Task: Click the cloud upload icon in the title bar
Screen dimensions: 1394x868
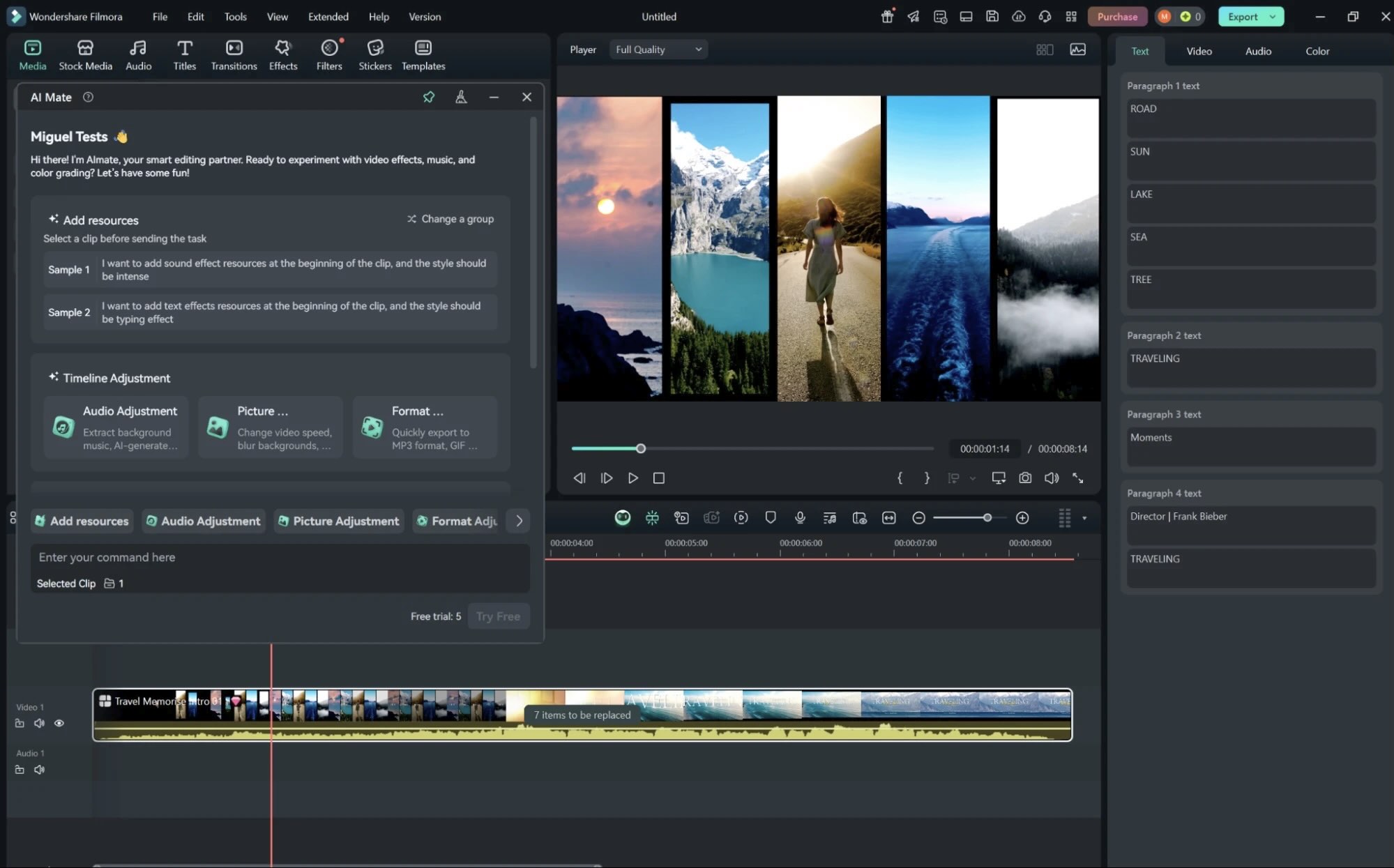Action: [1018, 16]
